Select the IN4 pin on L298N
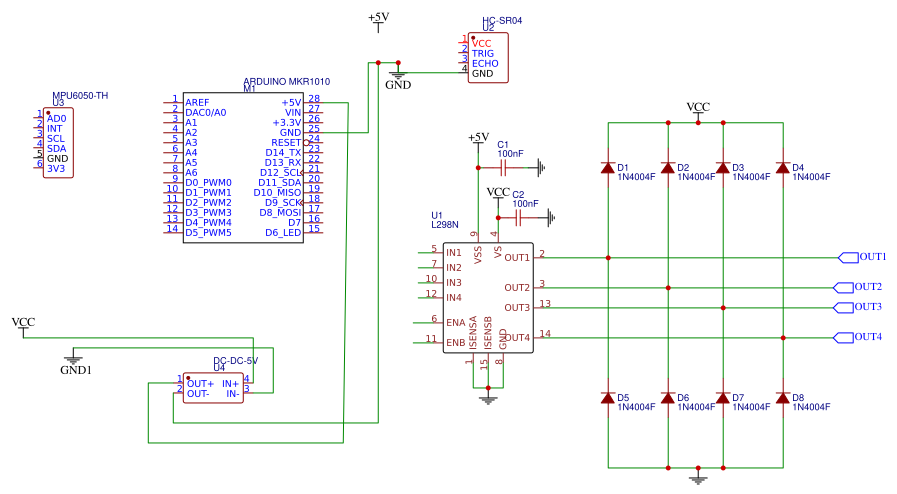 pyautogui.click(x=454, y=297)
